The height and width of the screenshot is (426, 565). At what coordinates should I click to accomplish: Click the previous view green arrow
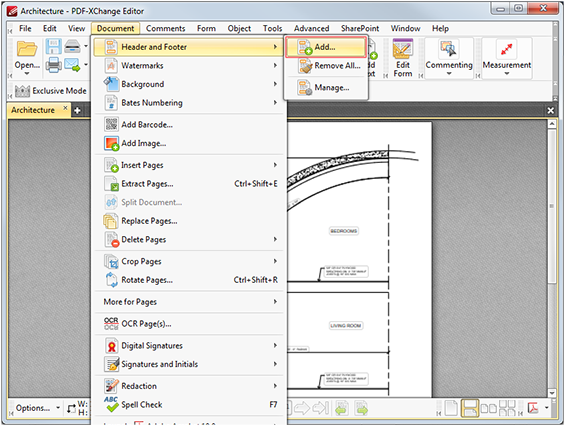coord(342,409)
